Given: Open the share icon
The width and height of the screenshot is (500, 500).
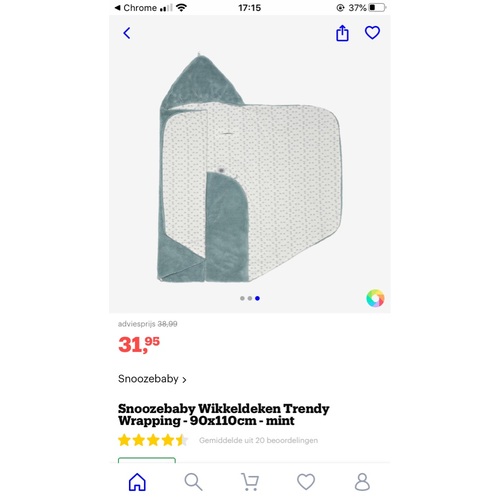Looking at the screenshot, I should coord(342,33).
